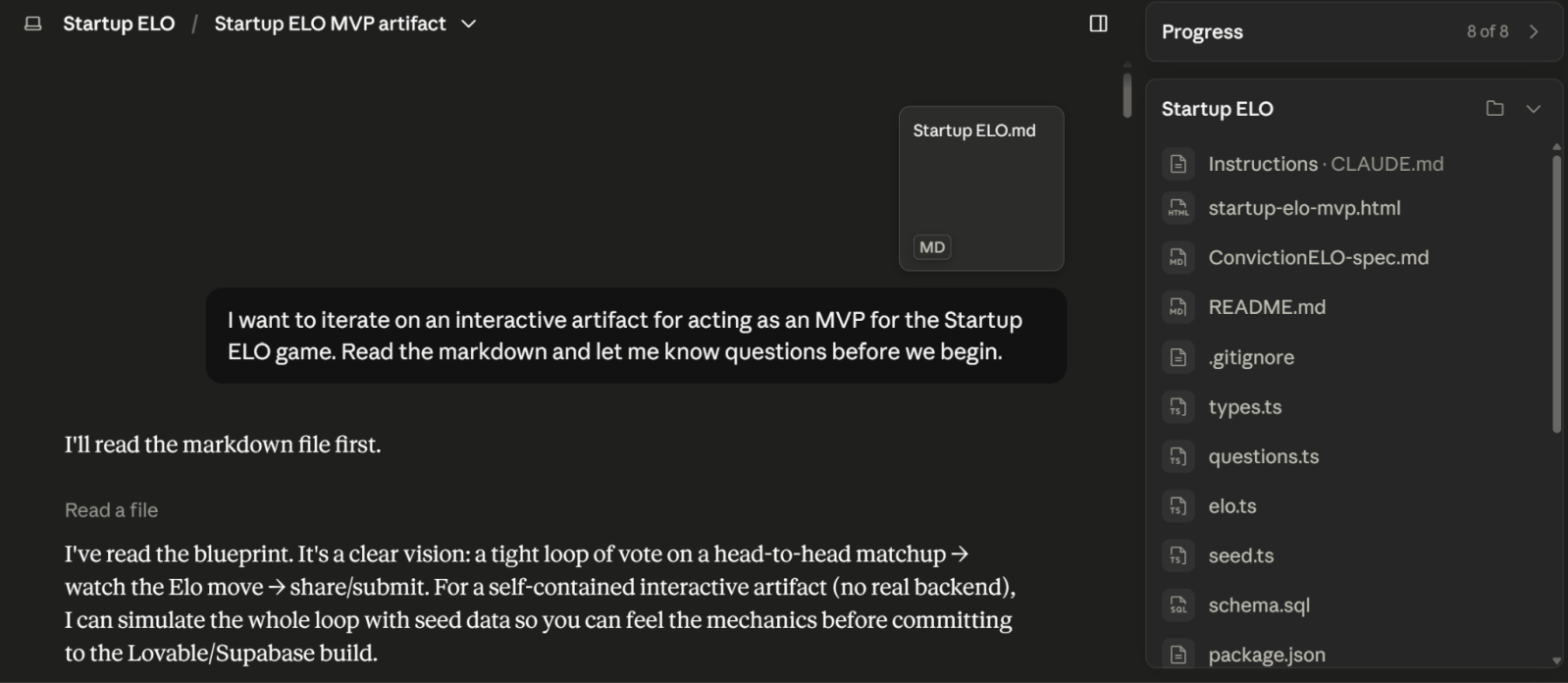The image size is (1568, 683).
Task: Expand the Progress section chevron
Action: point(1534,31)
